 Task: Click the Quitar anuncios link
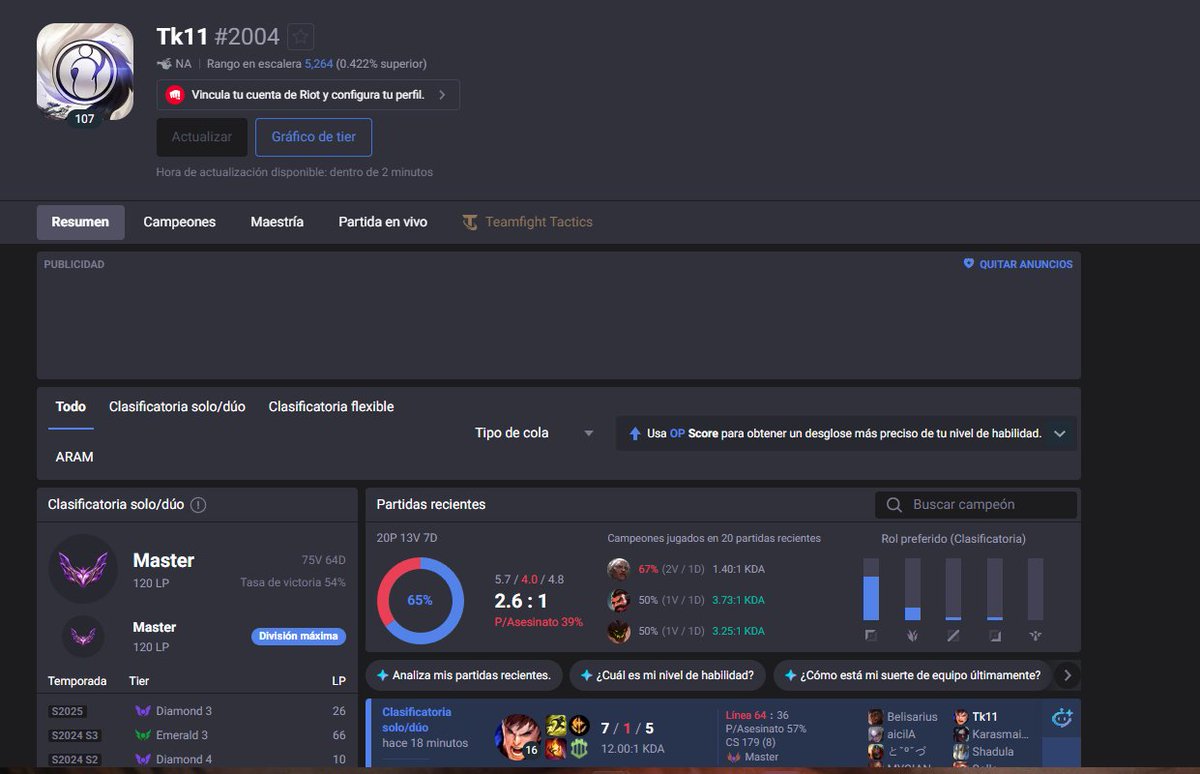1018,264
